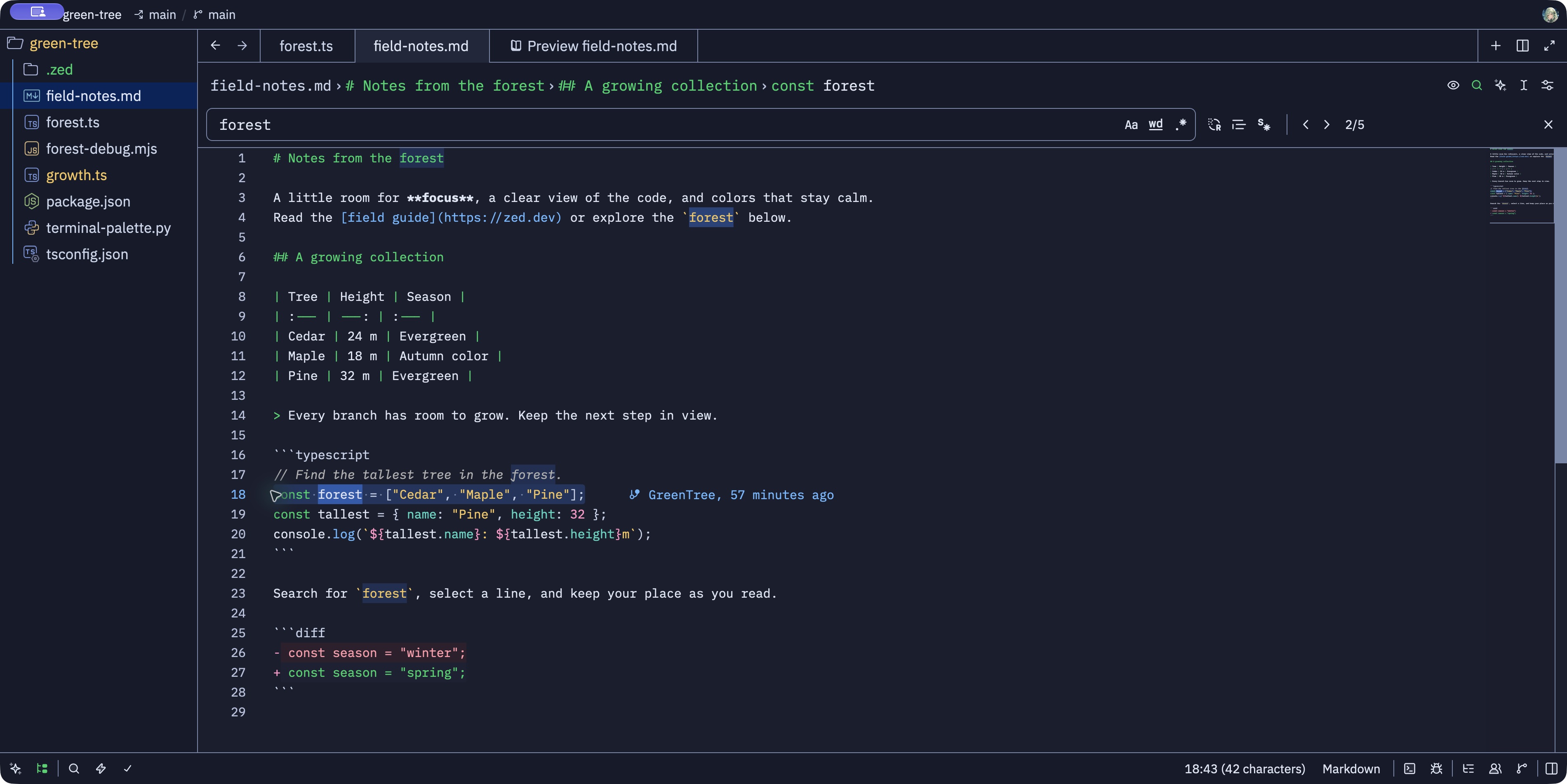Open the title bar branch picker
The width and height of the screenshot is (1567, 784).
click(x=215, y=14)
